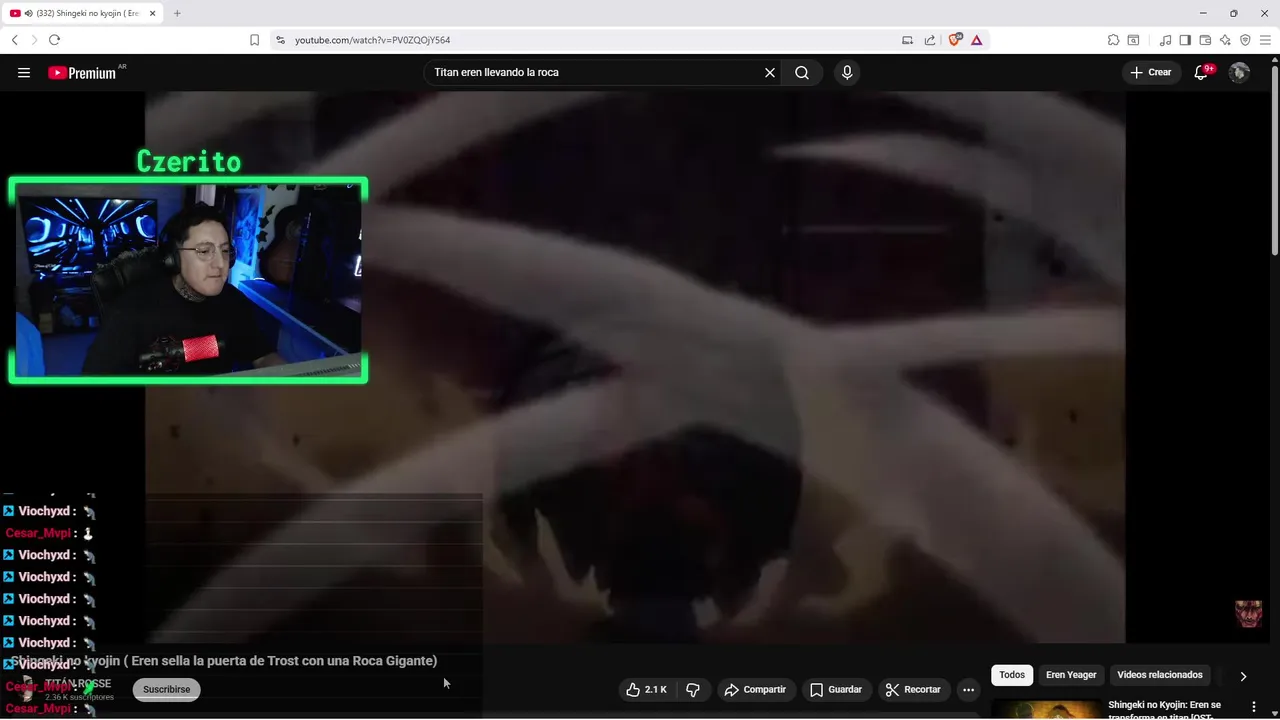Click the search box text
The image size is (1280, 720).
pos(496,72)
